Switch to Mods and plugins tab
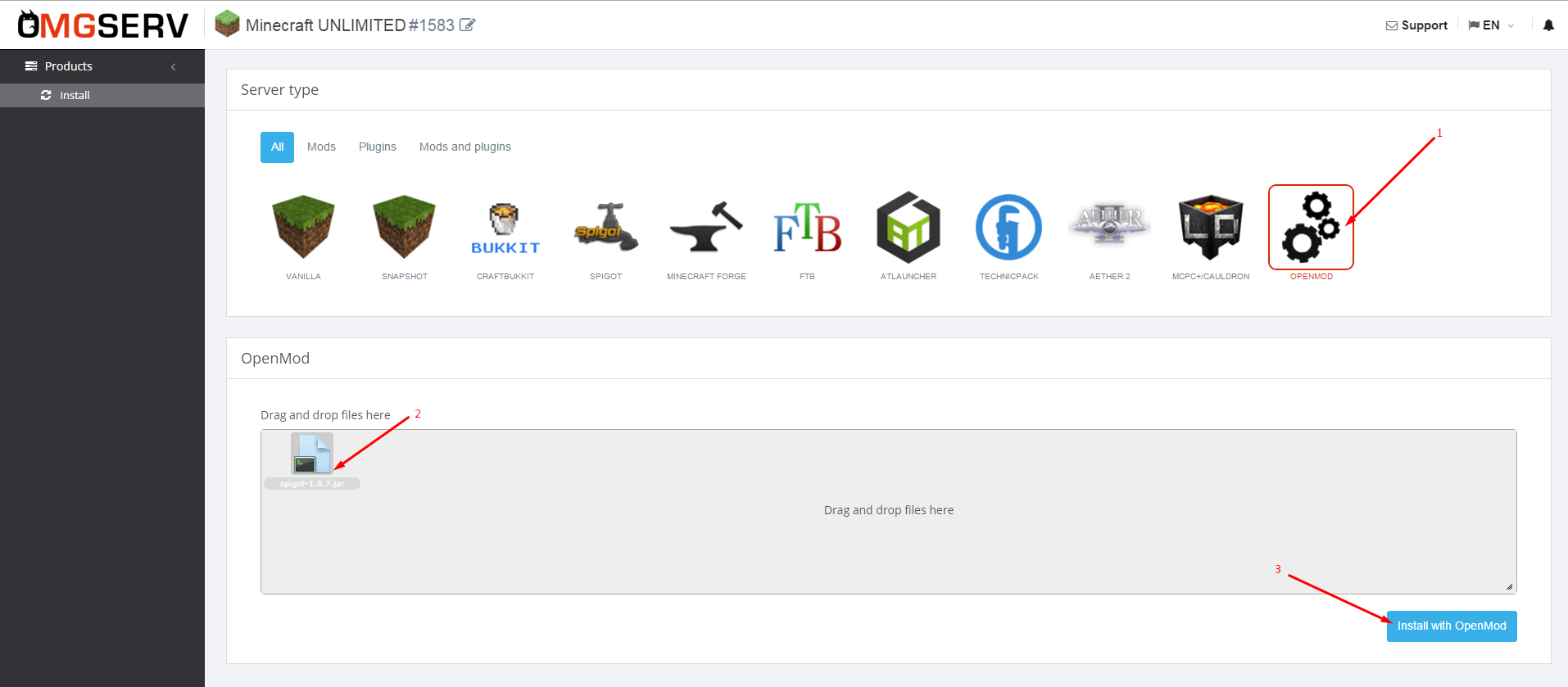1568x687 pixels. (x=465, y=147)
